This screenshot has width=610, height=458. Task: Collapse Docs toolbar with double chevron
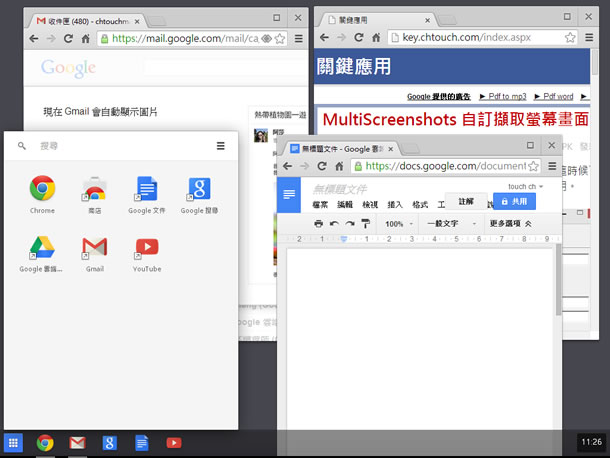point(529,224)
